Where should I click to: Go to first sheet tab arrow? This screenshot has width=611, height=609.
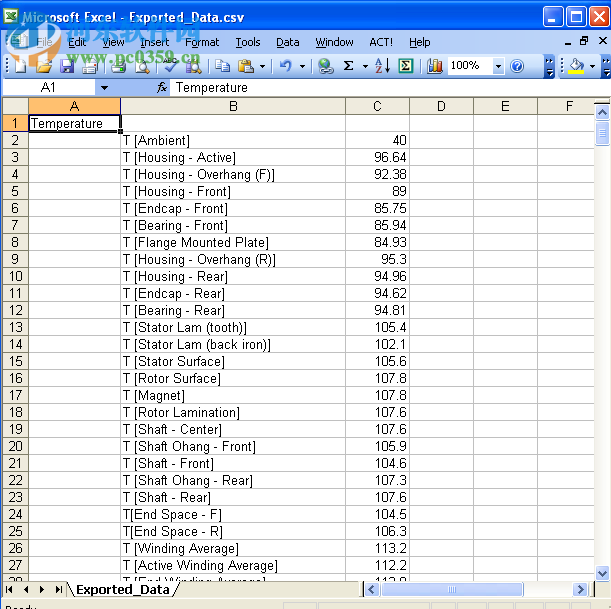9,590
